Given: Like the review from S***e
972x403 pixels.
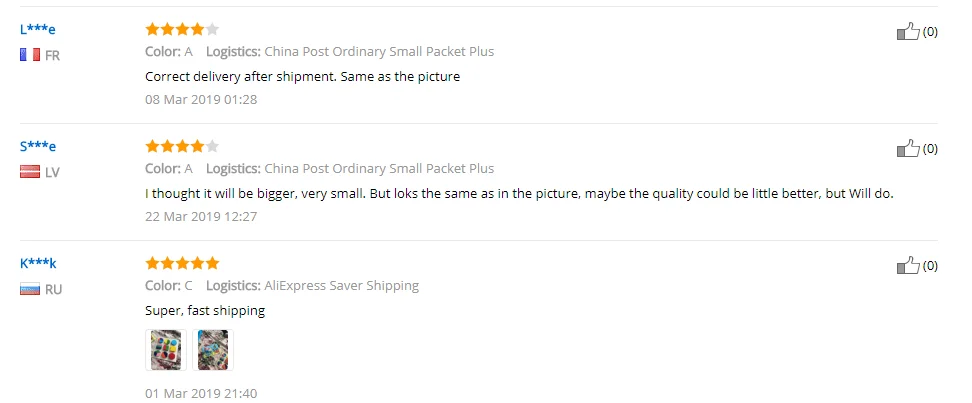Looking at the screenshot, I should [x=908, y=149].
